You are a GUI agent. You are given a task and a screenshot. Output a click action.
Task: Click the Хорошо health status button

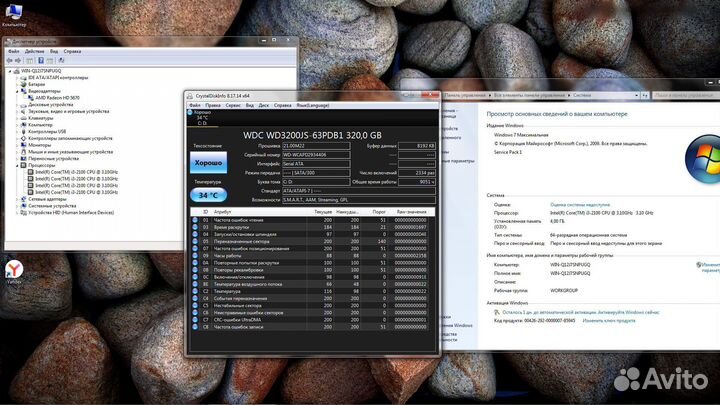208,161
